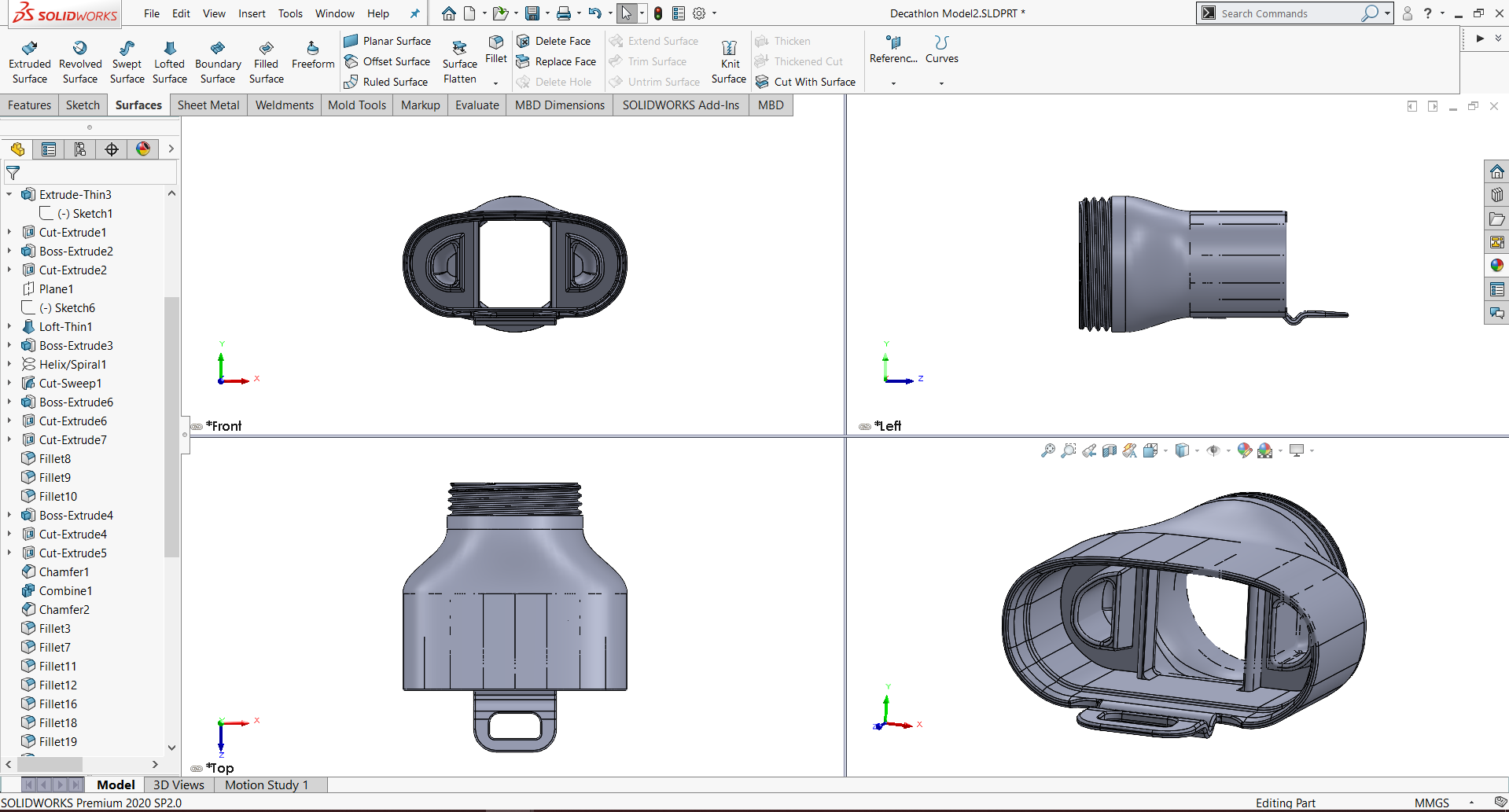Open the PropertyManager tab
Image resolution: width=1509 pixels, height=812 pixels.
(49, 149)
